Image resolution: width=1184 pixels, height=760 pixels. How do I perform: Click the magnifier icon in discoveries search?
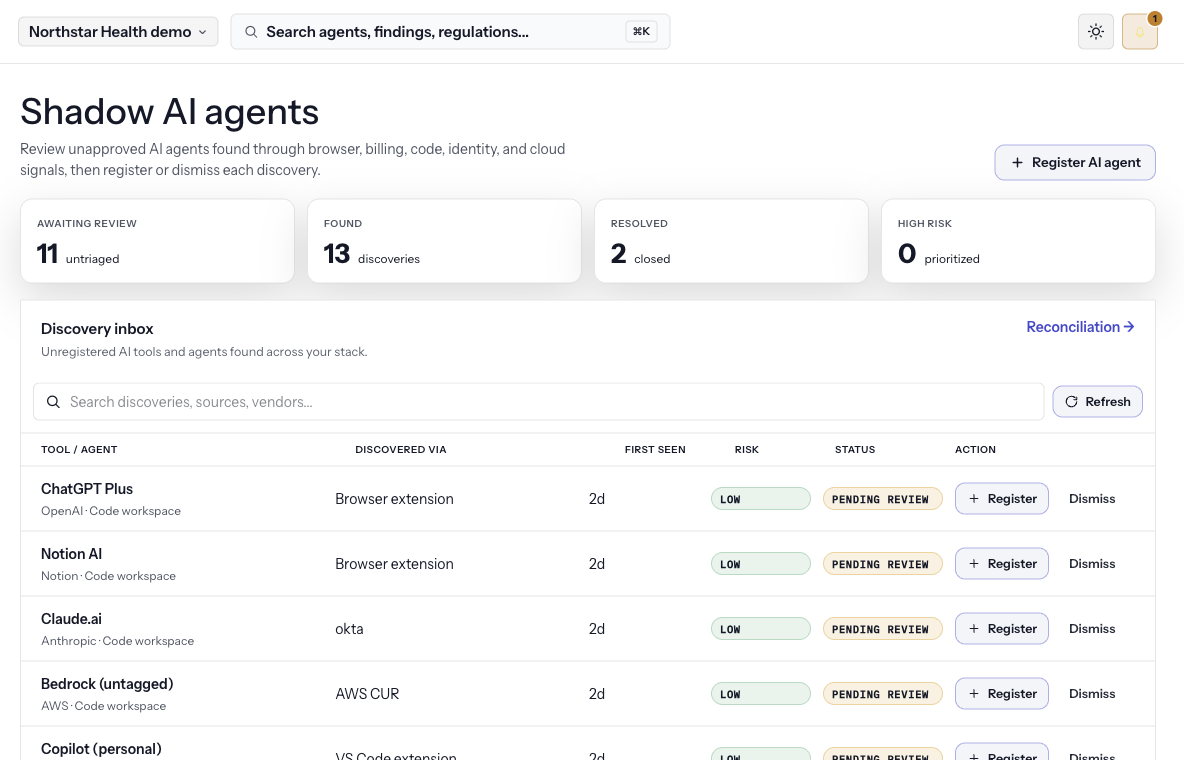point(54,402)
